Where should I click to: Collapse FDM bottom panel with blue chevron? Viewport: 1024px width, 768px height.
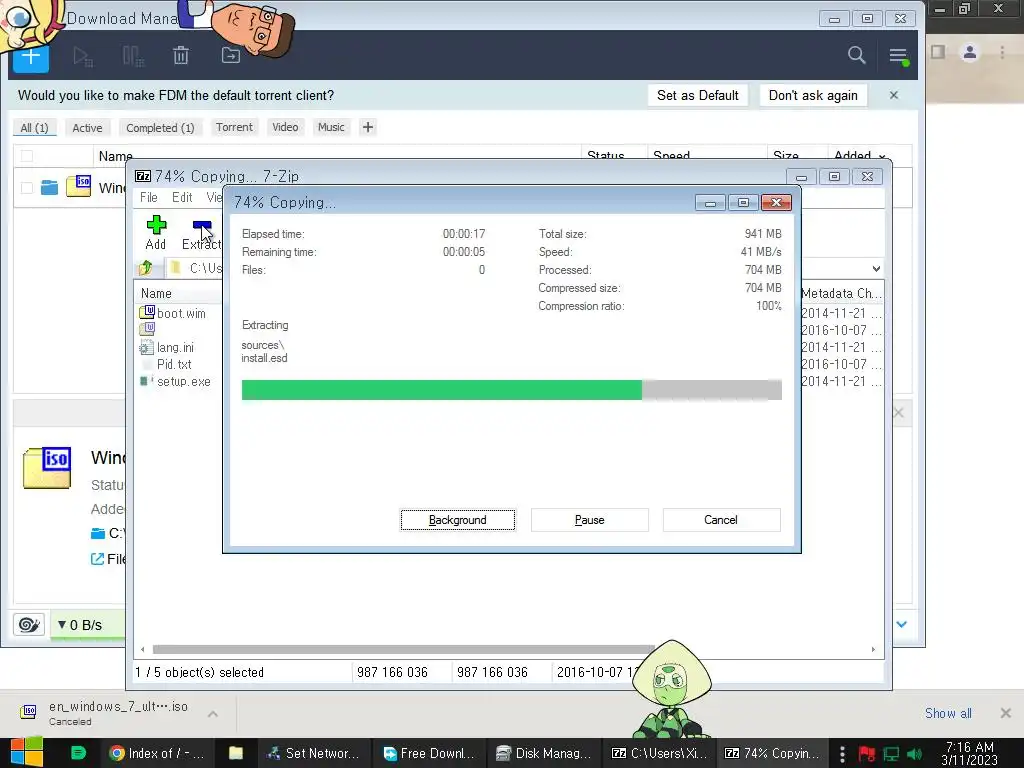pyautogui.click(x=901, y=624)
